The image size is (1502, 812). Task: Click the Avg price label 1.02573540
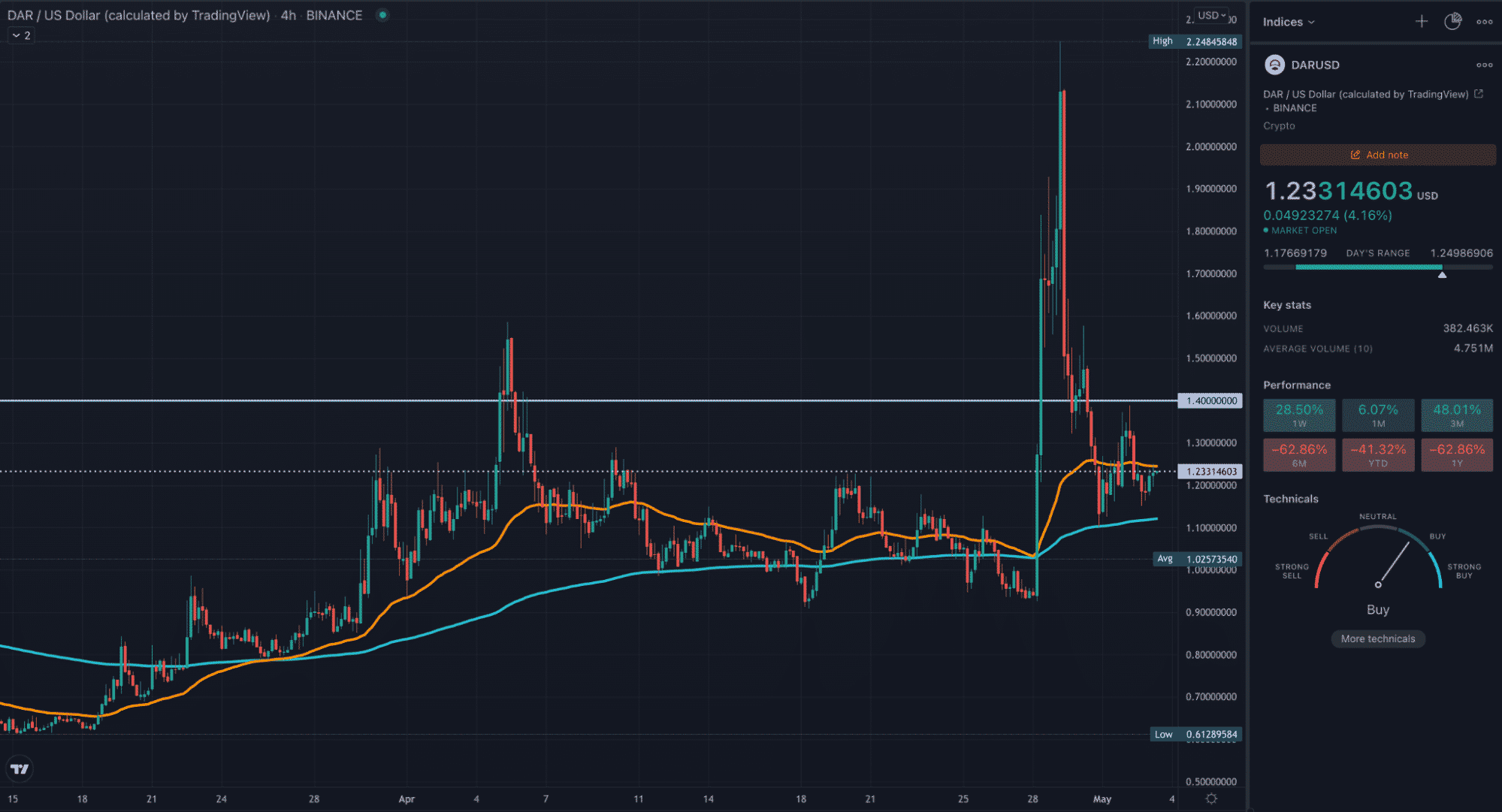(1197, 559)
